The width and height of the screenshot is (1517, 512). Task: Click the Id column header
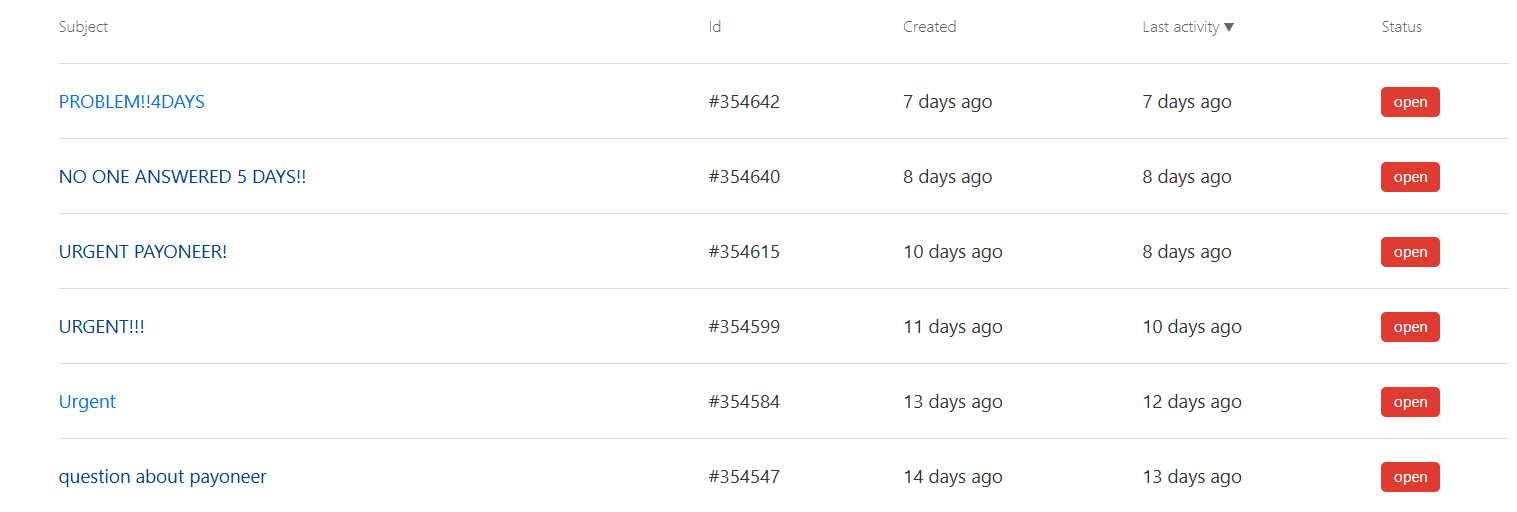[x=715, y=27]
